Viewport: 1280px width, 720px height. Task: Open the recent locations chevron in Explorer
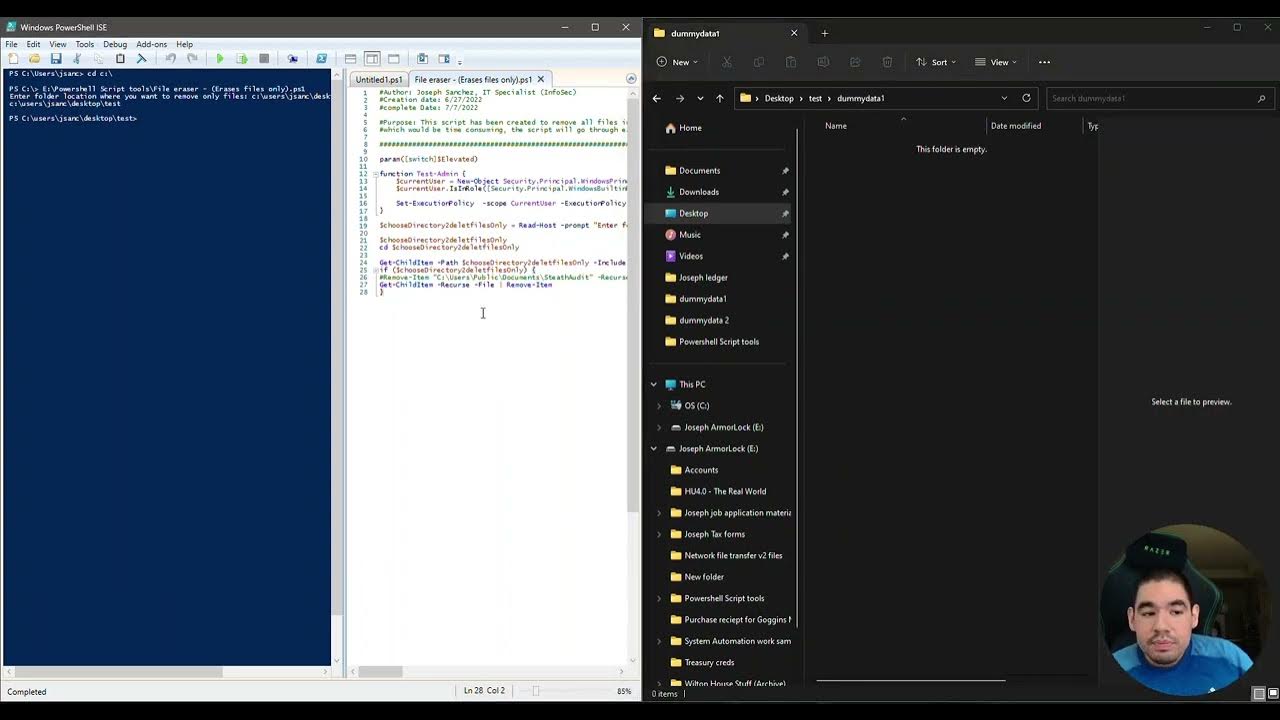[700, 98]
